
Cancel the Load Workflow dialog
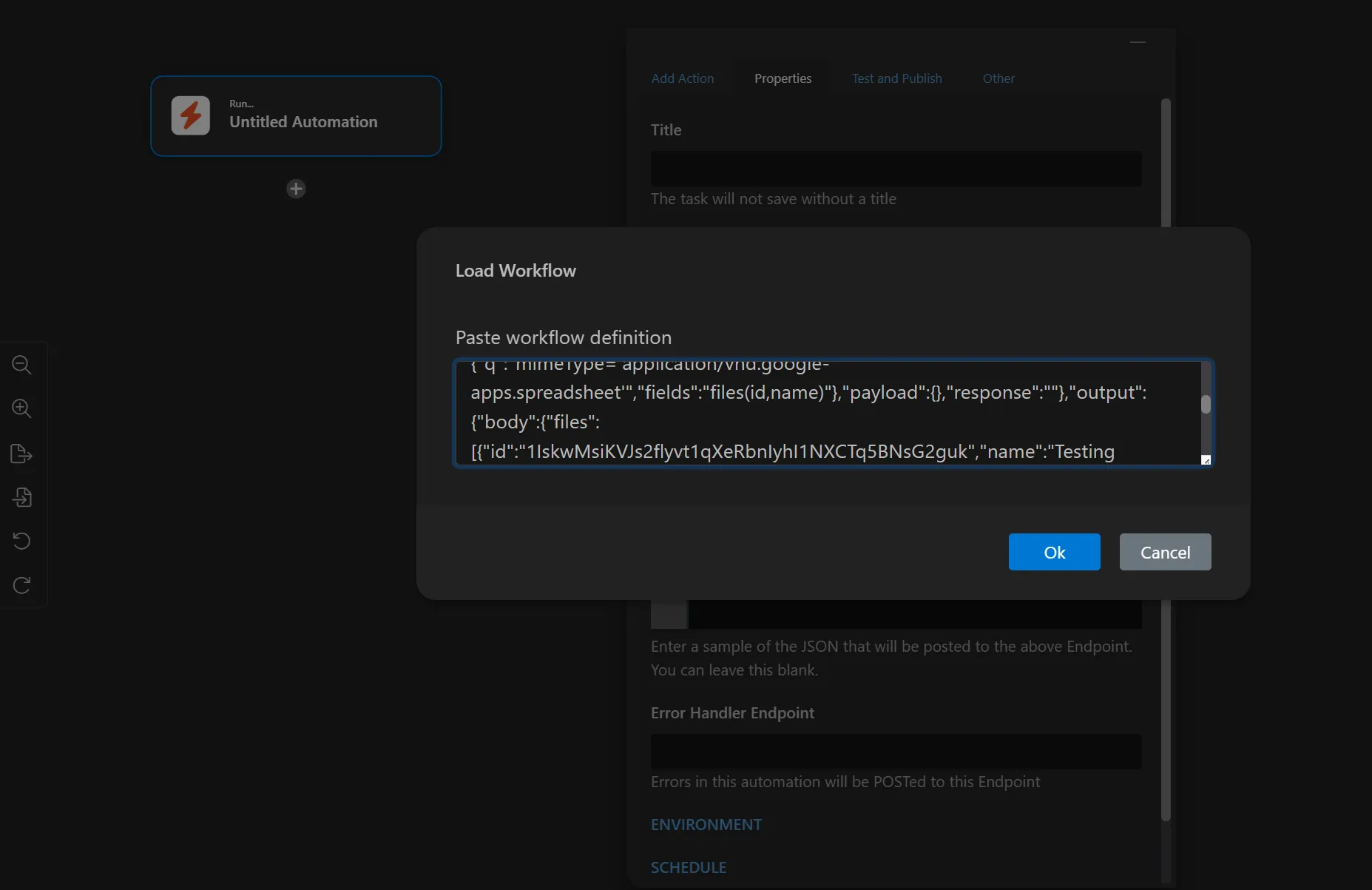1165,552
